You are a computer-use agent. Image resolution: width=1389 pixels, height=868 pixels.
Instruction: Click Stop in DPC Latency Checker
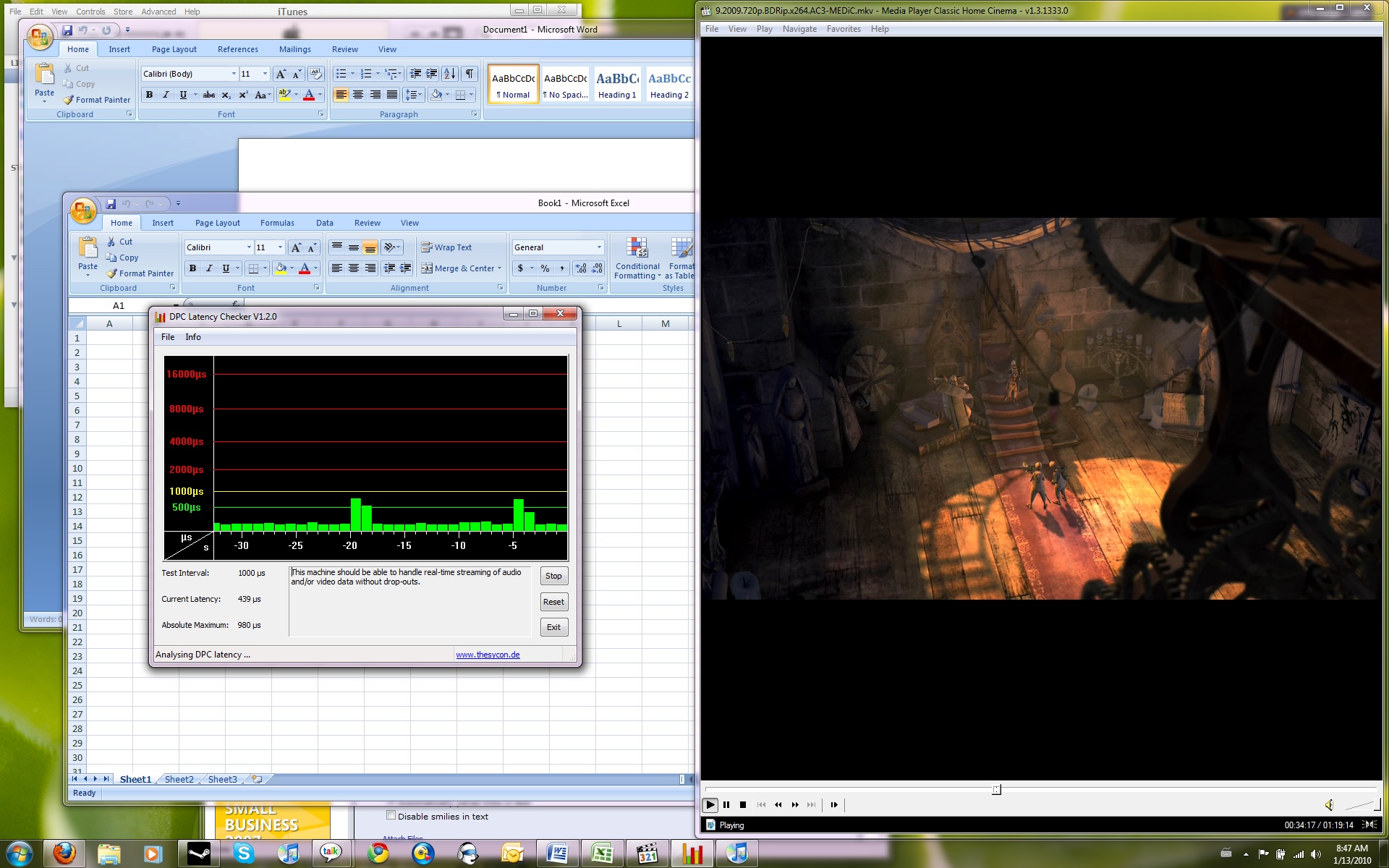[x=553, y=576]
